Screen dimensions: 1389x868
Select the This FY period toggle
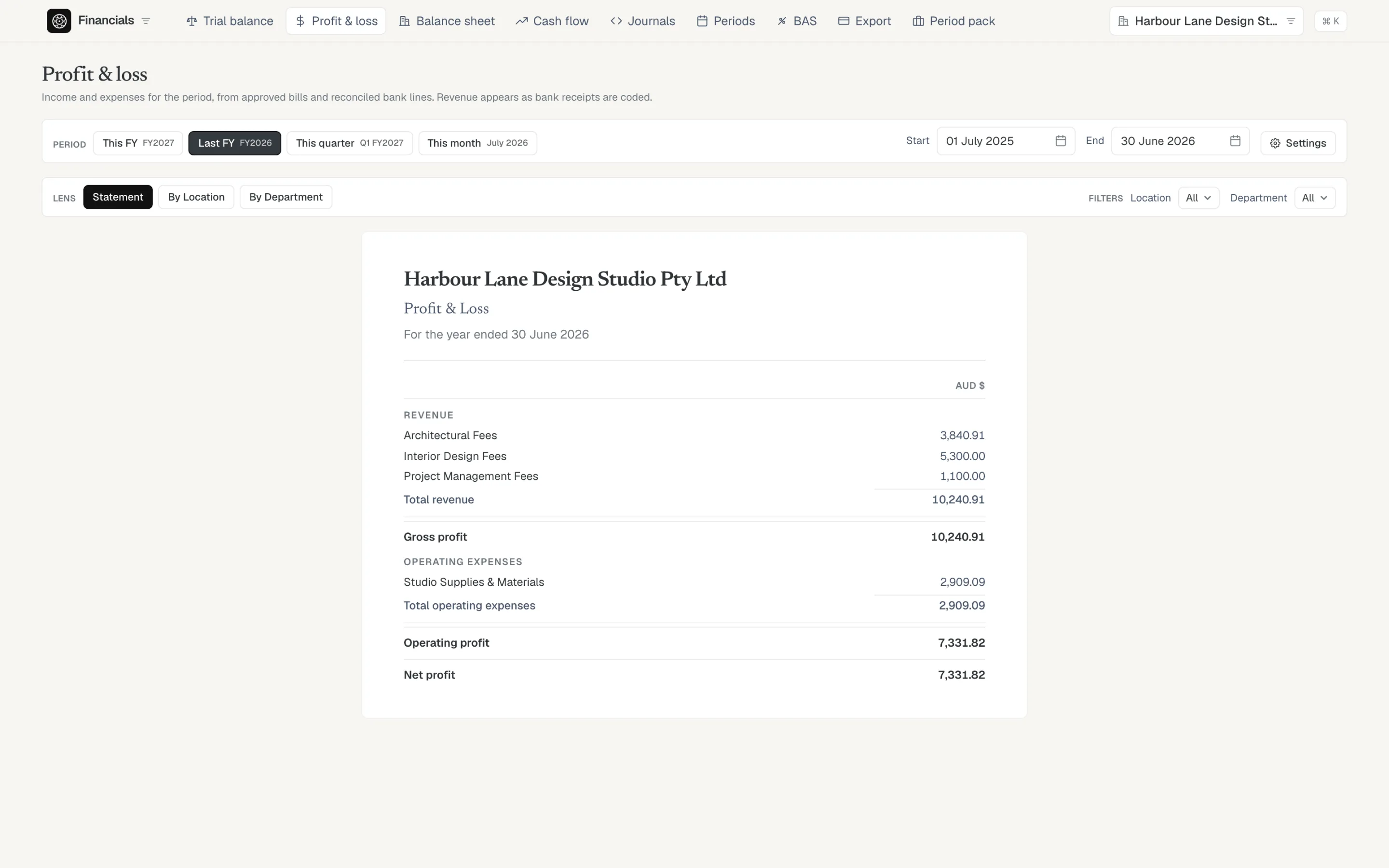pyautogui.click(x=138, y=143)
